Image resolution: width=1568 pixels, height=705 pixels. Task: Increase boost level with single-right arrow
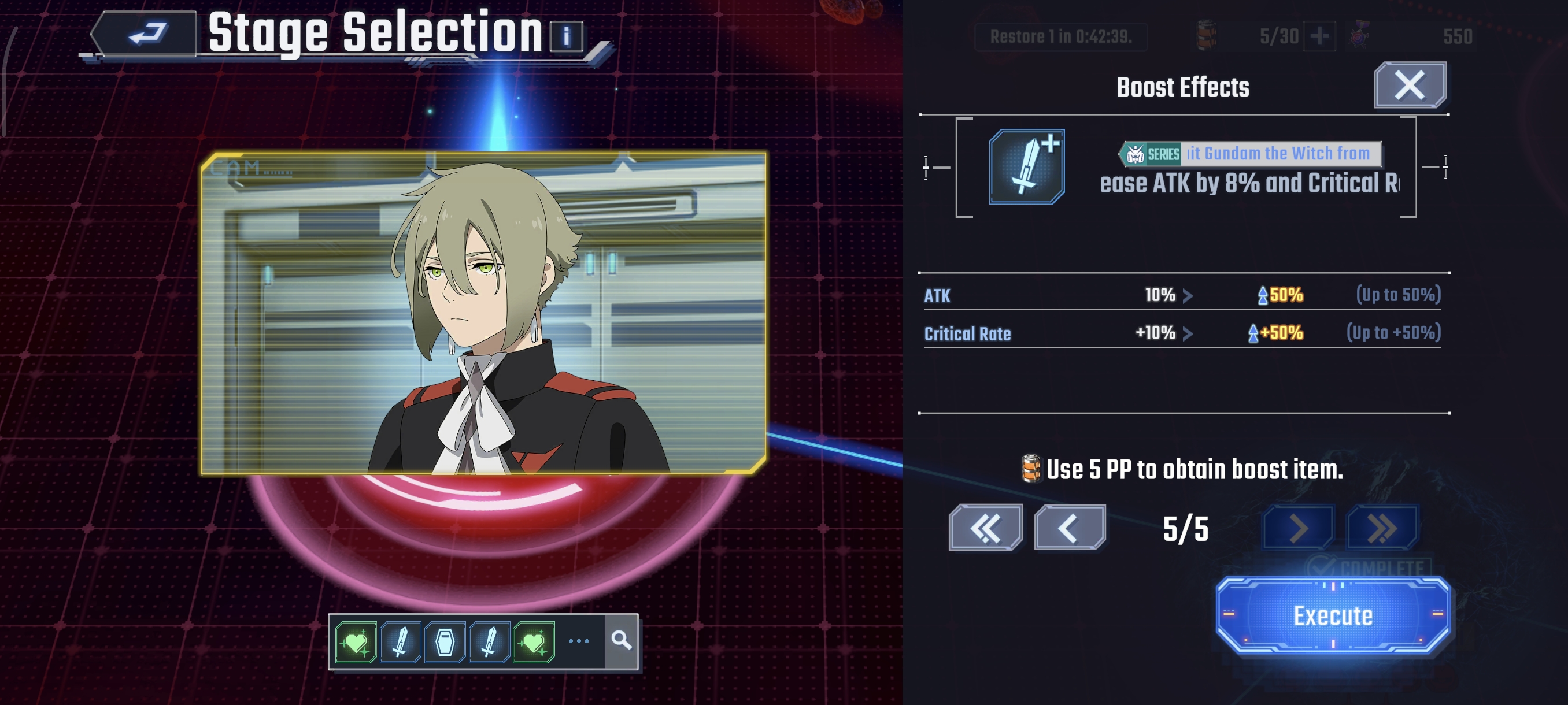(1299, 528)
